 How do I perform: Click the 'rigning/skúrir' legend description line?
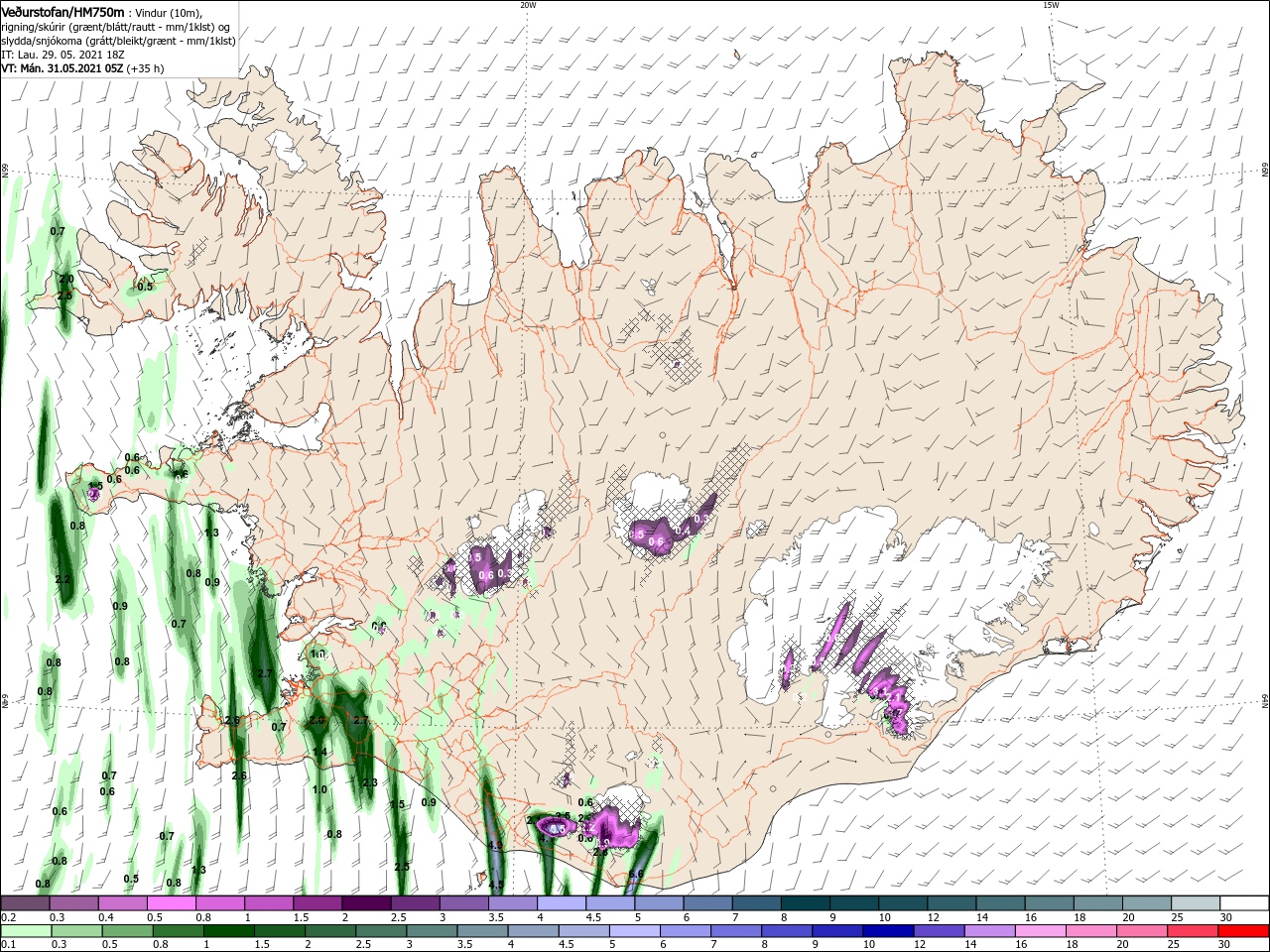[115, 27]
